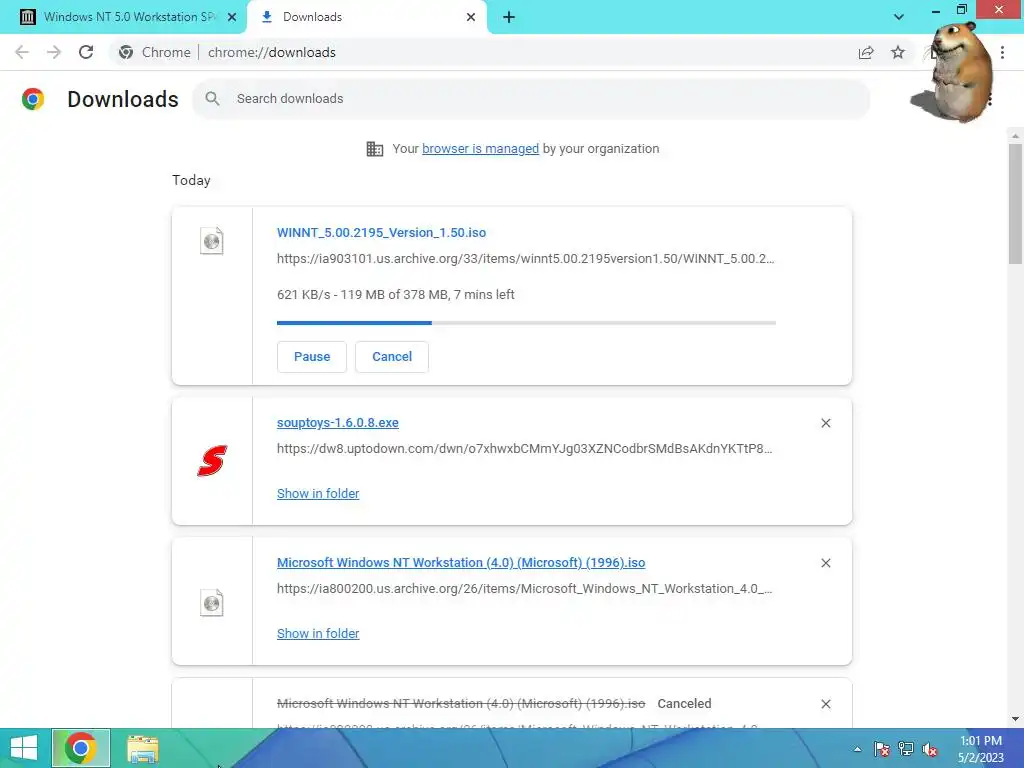The width and height of the screenshot is (1024, 768).
Task: Show the completed NT Workstation 4.0 iso in folder
Action: (318, 633)
